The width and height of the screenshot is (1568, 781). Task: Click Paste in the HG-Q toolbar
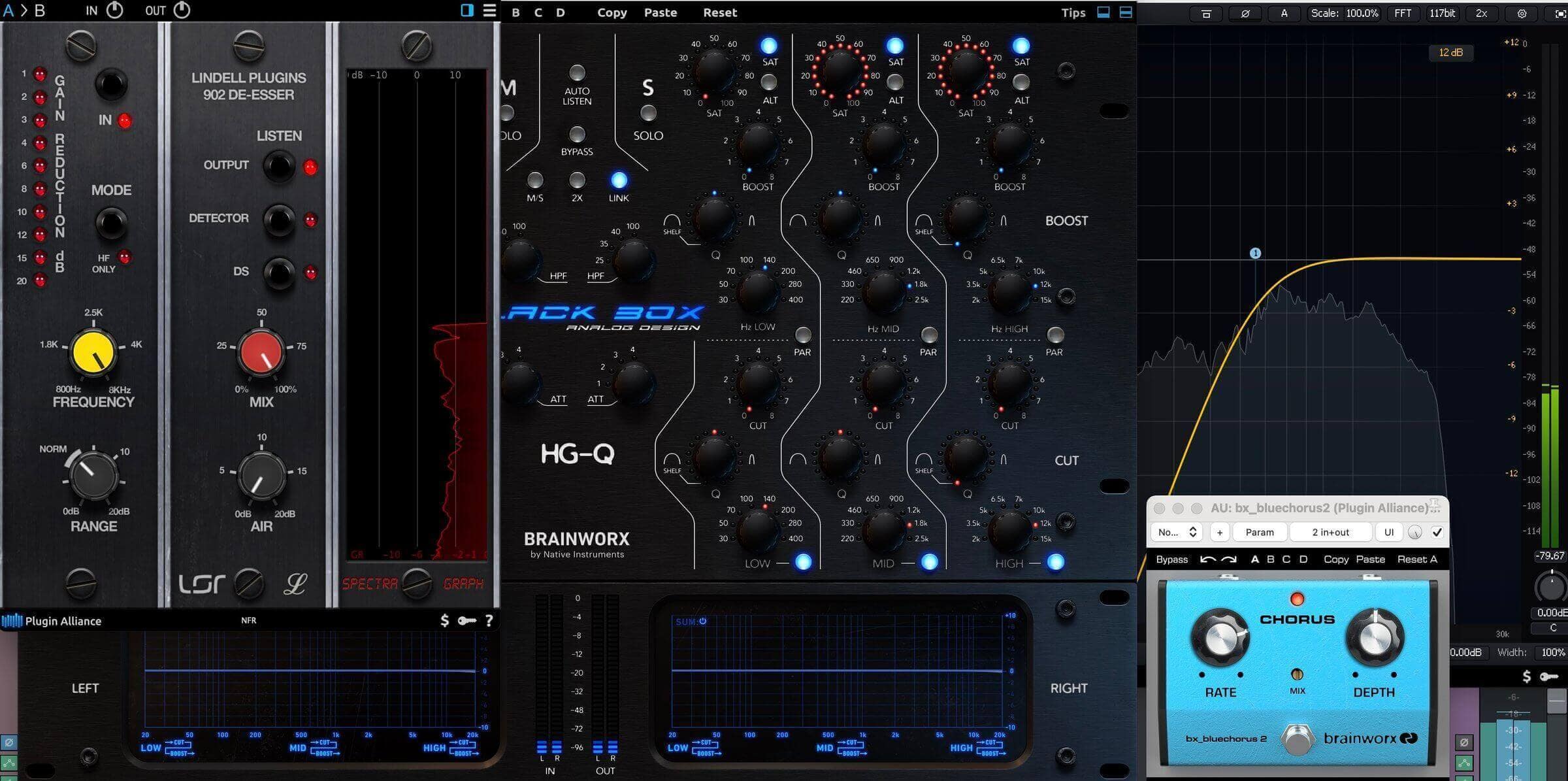(x=661, y=12)
